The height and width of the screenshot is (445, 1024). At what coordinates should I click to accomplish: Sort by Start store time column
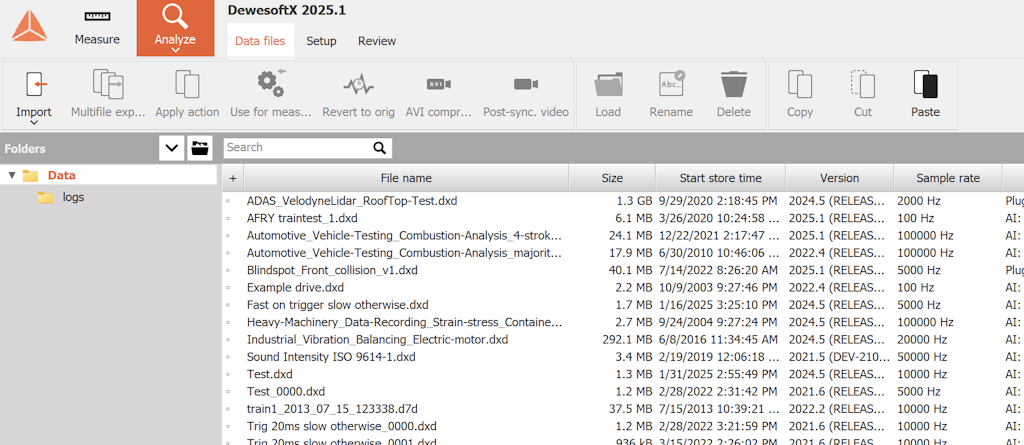click(720, 178)
